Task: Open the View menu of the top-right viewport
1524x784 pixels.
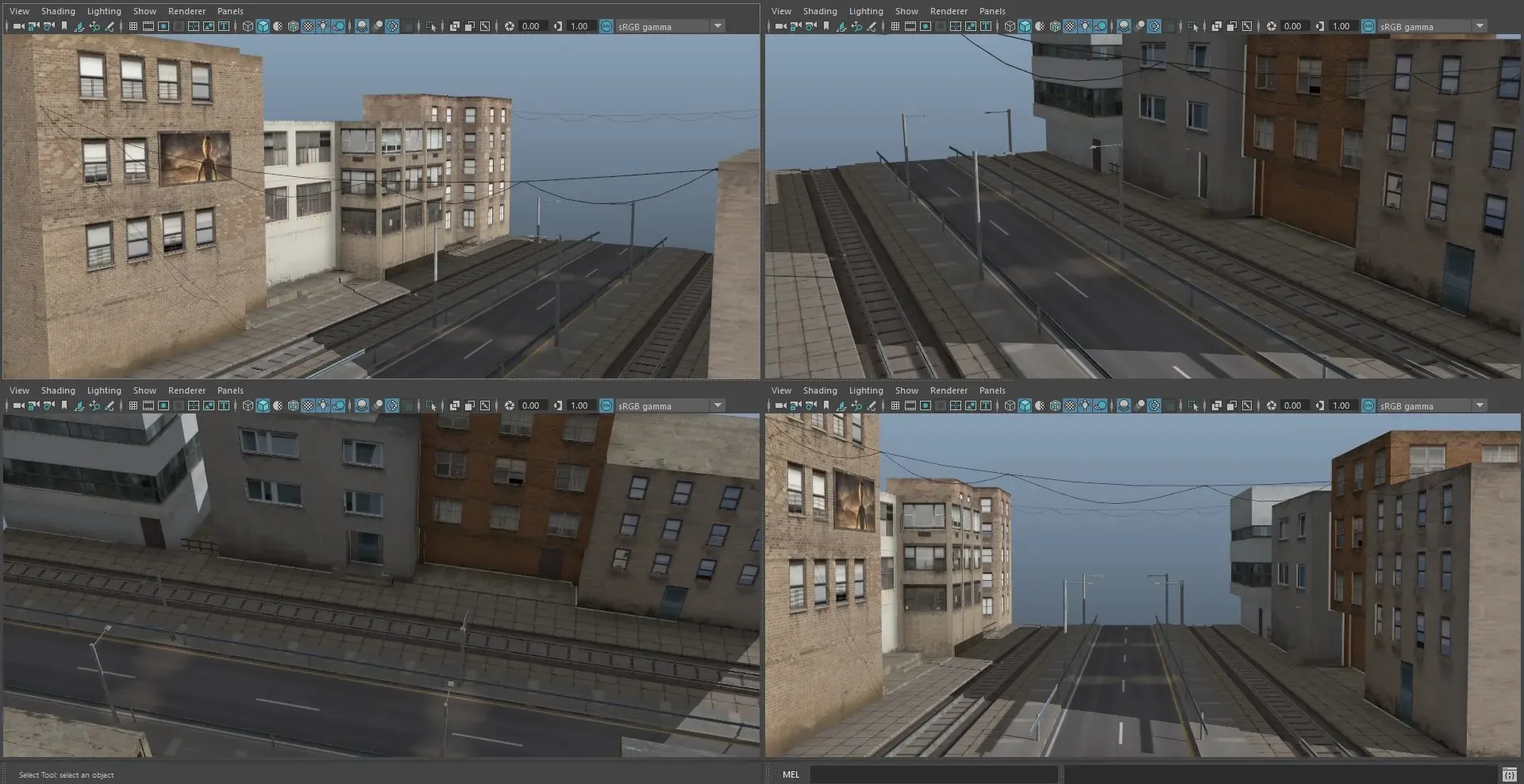Action: [780, 11]
